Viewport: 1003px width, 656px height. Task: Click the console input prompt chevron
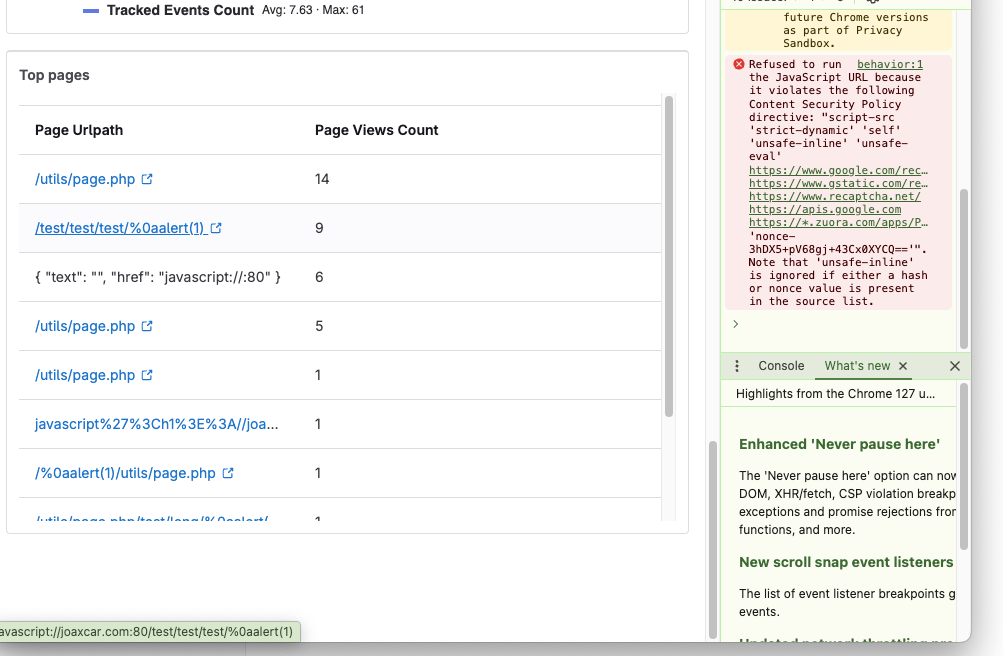coord(736,324)
